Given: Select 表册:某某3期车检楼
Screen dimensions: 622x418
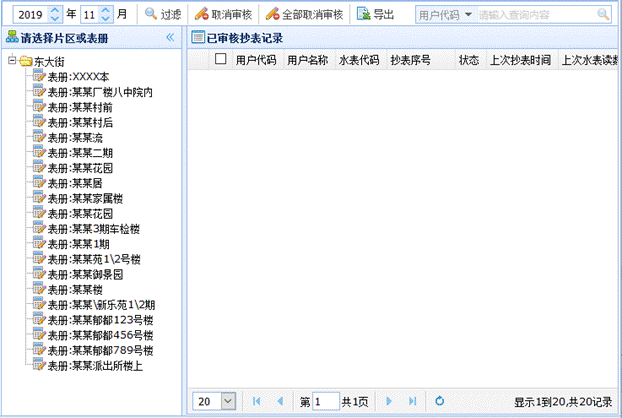Looking at the screenshot, I should 94,229.
